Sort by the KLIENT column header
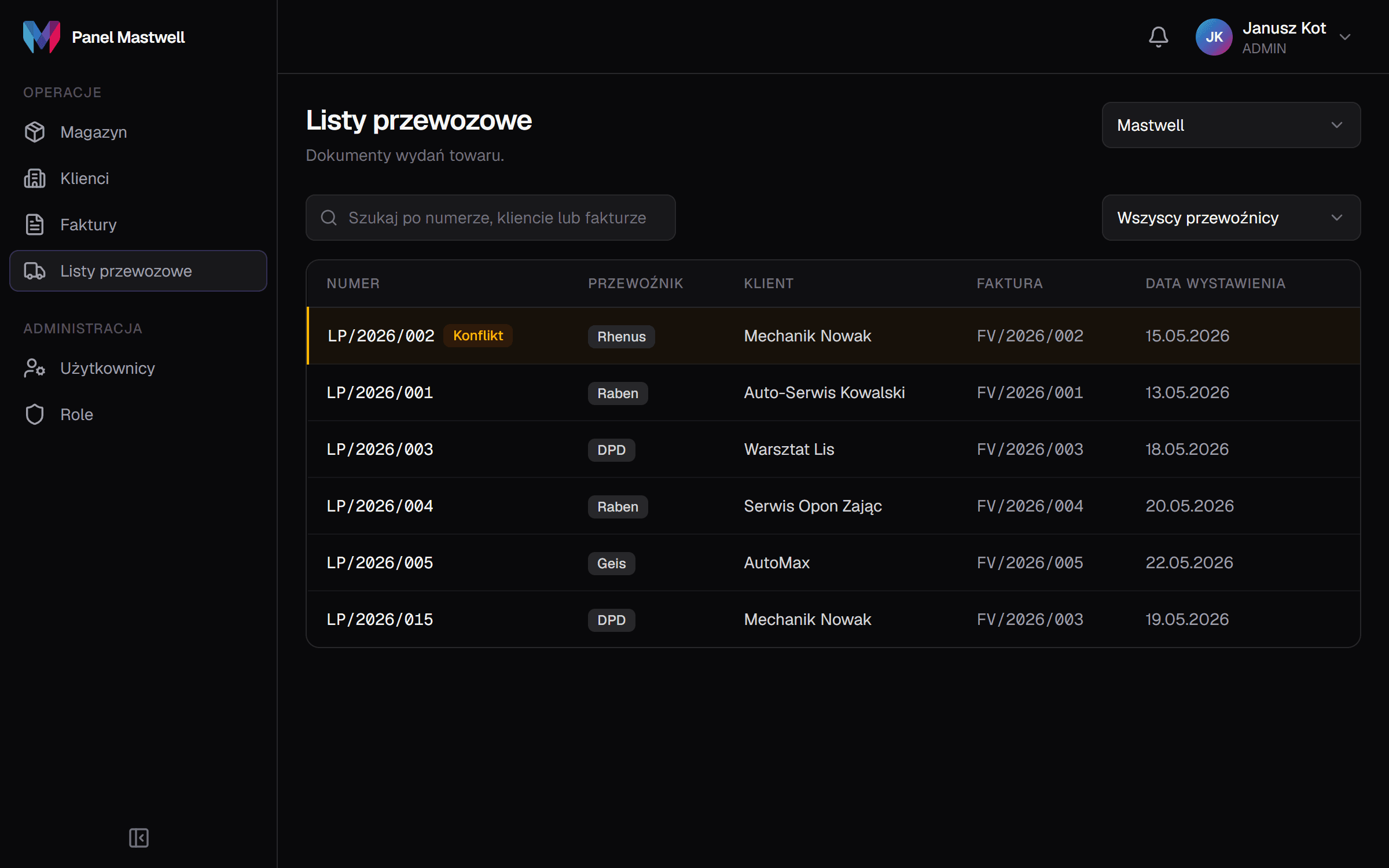1389x868 pixels. (769, 284)
